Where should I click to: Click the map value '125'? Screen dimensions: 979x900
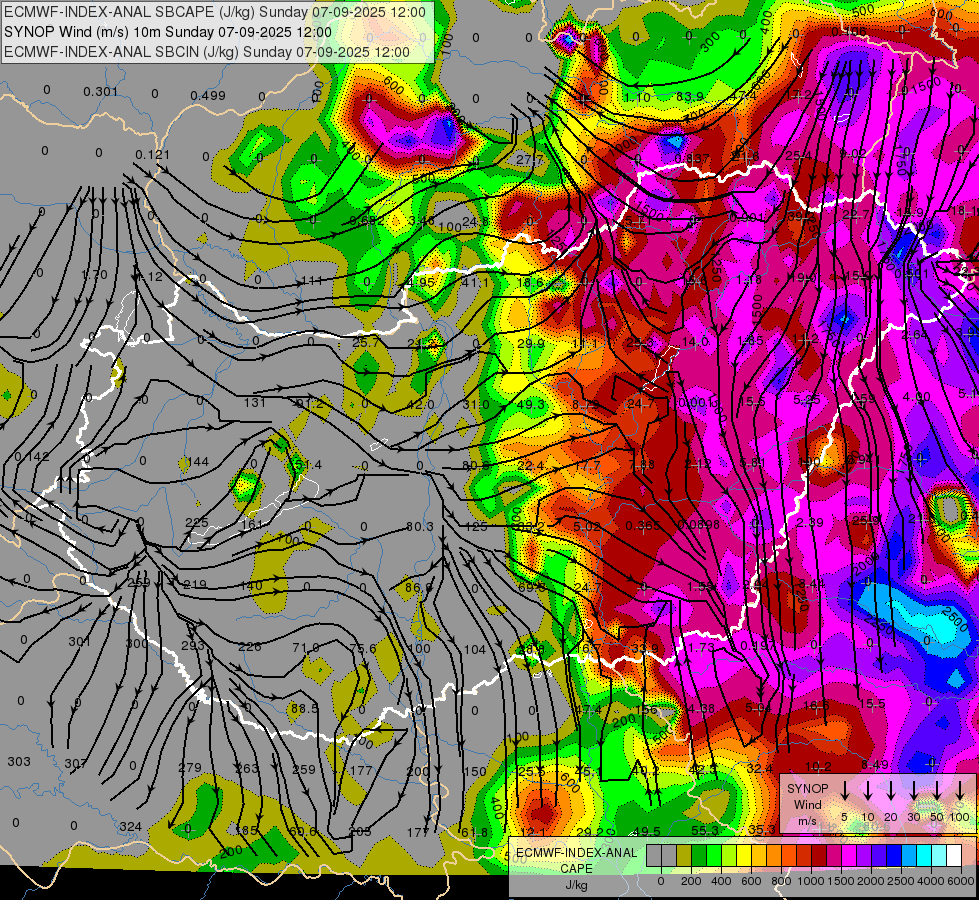(x=476, y=527)
